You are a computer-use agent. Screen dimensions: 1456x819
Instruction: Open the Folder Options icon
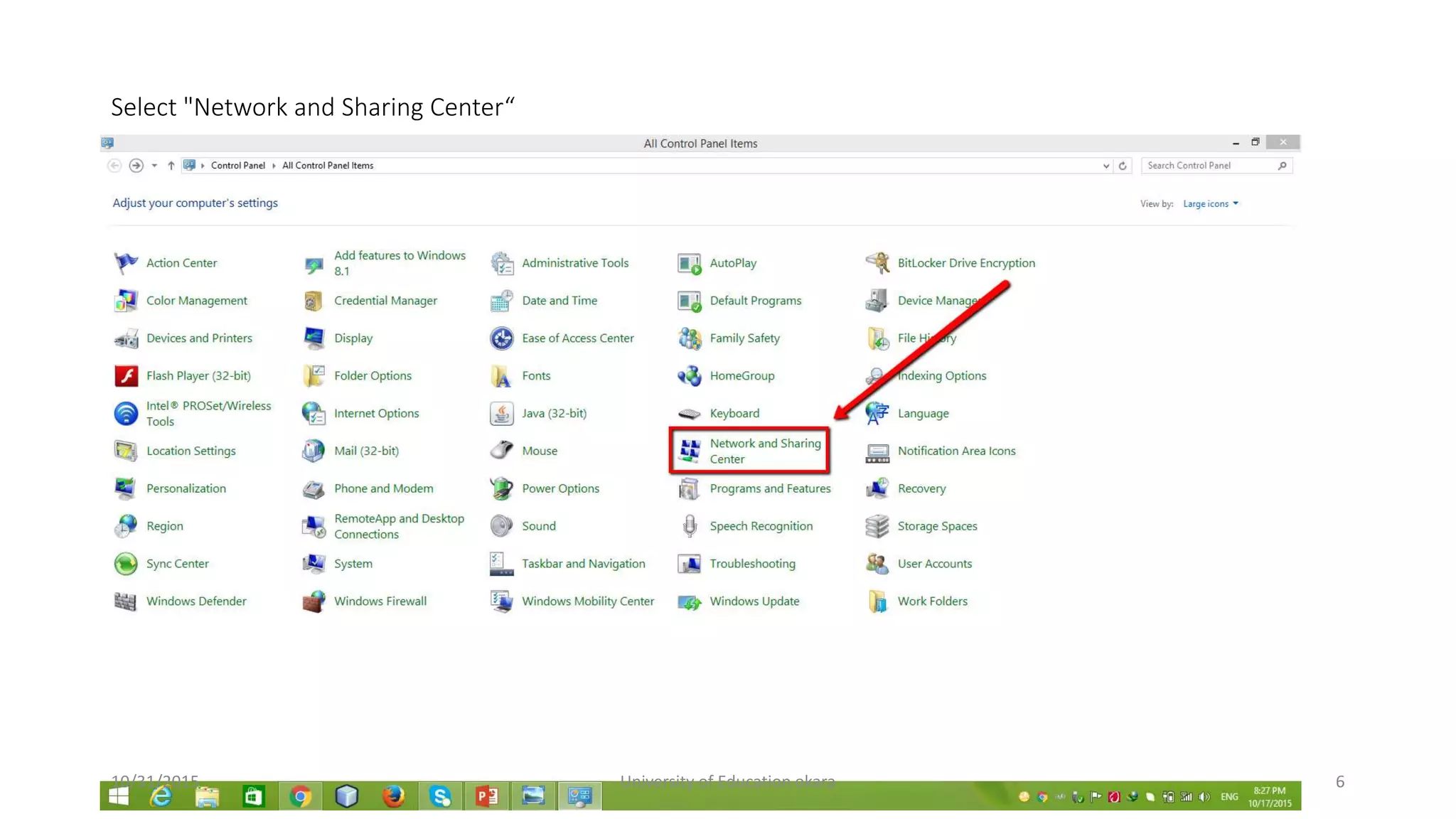pyautogui.click(x=314, y=376)
